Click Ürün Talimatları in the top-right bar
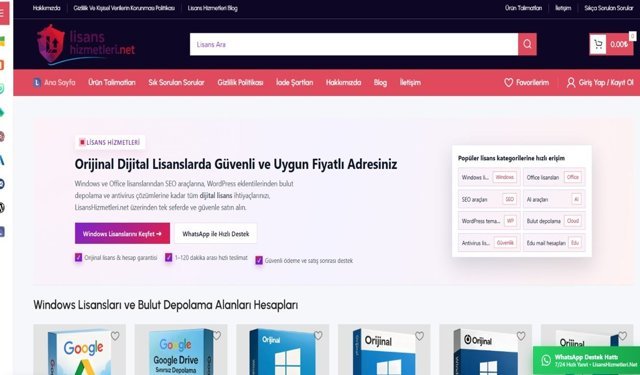 (x=523, y=8)
